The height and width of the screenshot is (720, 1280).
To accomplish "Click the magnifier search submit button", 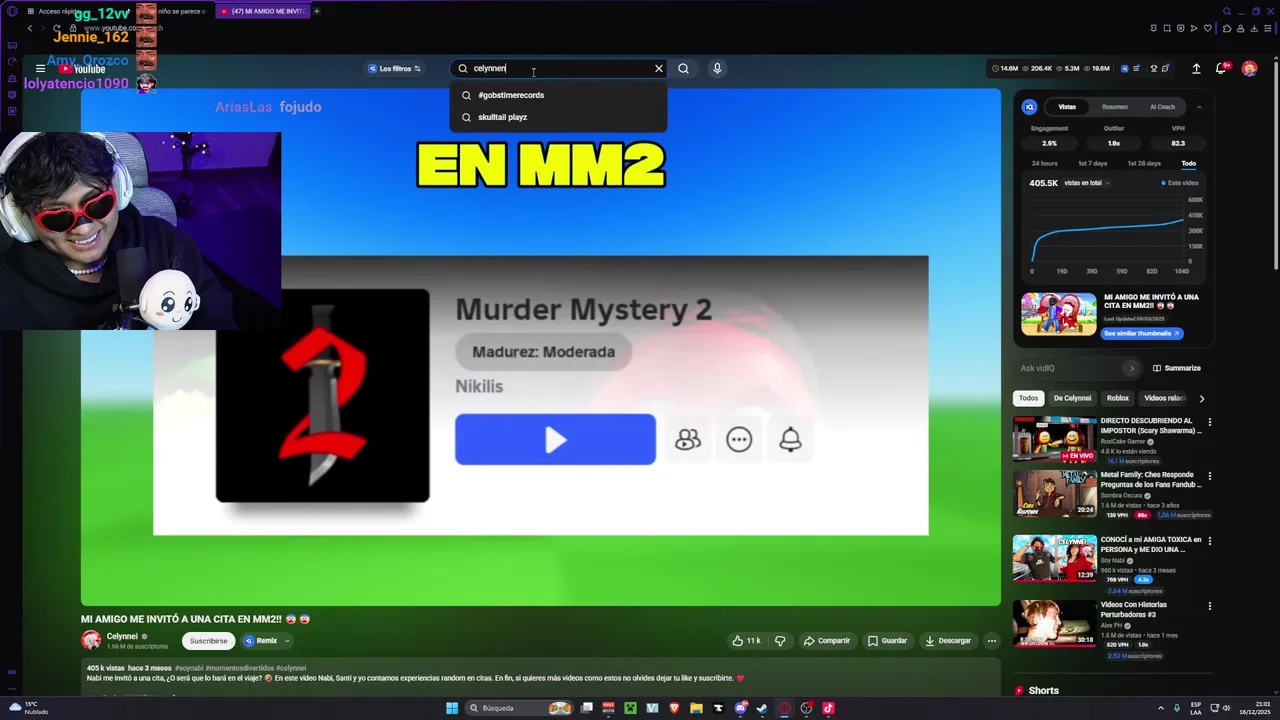I will 683,69.
